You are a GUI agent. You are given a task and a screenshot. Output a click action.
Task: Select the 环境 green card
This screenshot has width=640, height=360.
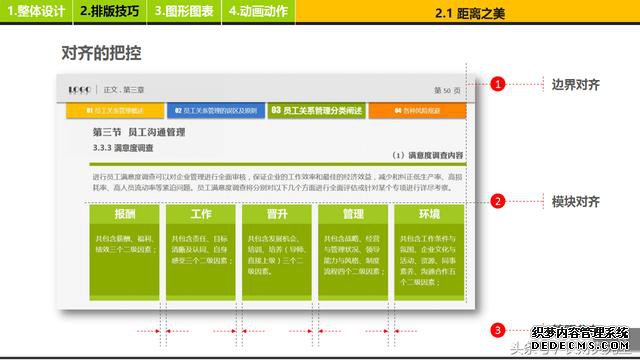pyautogui.click(x=429, y=252)
